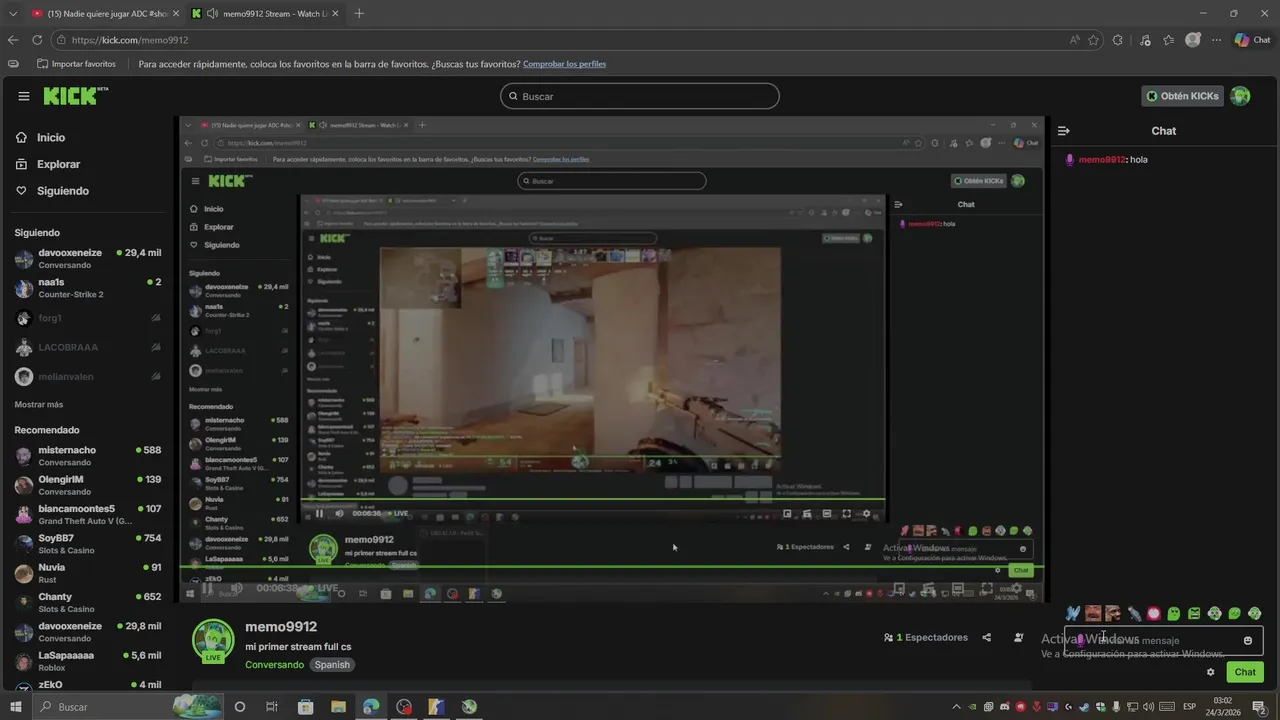Toggle read aloud in address bar
Image resolution: width=1280 pixels, height=720 pixels.
[1075, 40]
